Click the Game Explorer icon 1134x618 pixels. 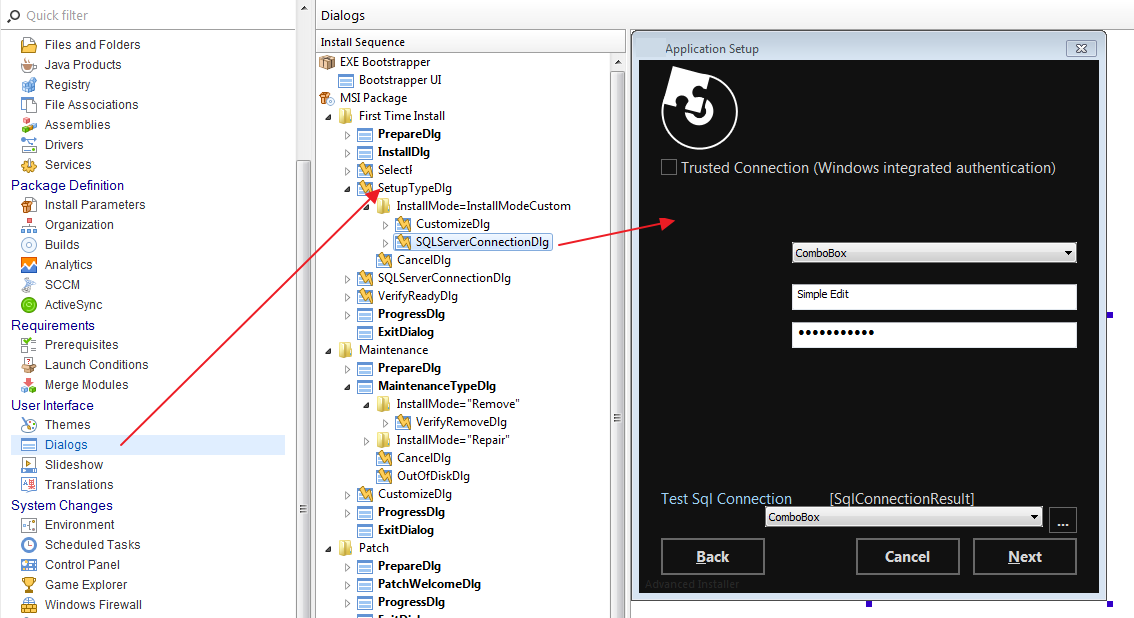[28, 585]
